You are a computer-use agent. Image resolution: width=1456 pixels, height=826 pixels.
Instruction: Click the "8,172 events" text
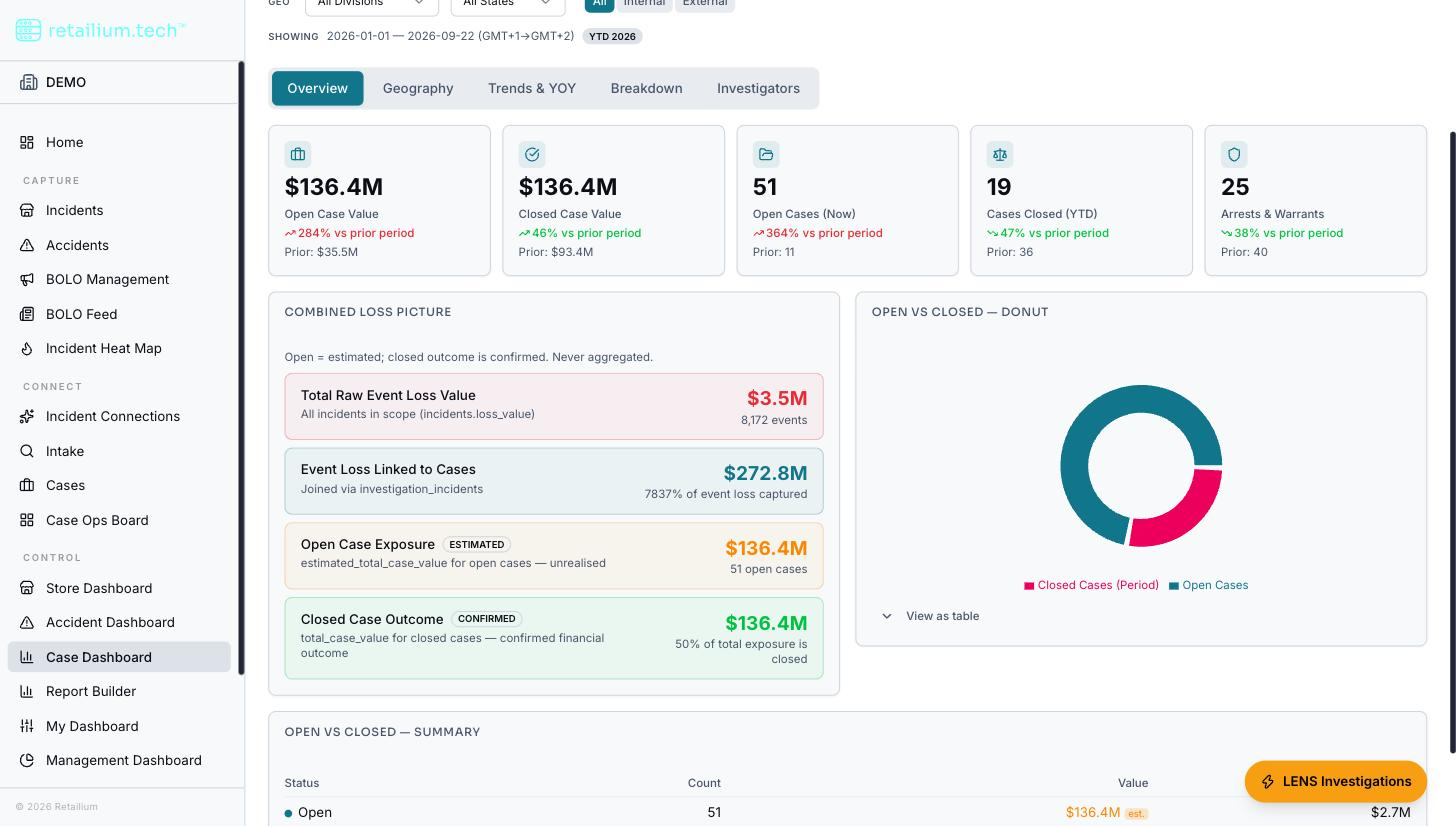tap(774, 420)
